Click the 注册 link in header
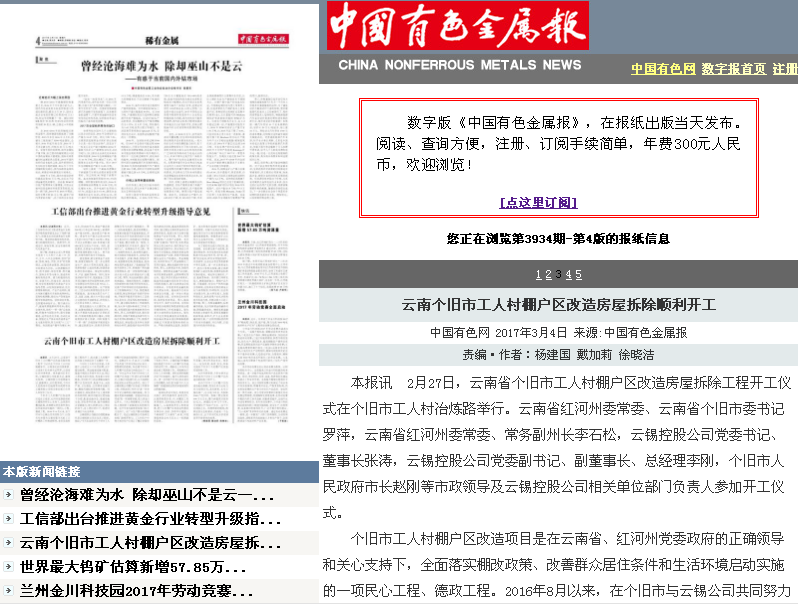The image size is (798, 611). pos(785,69)
